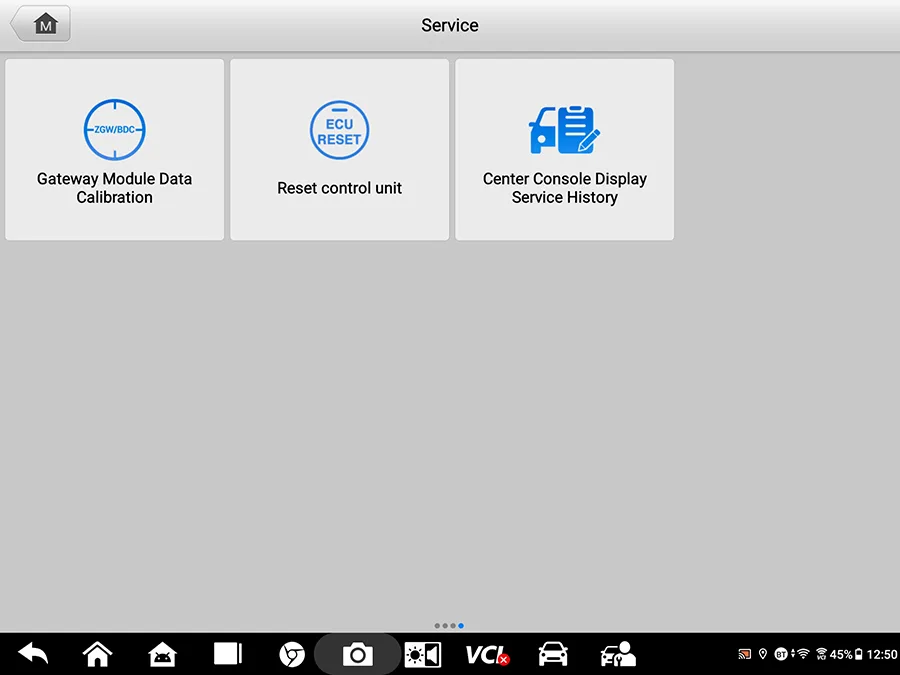
Task: Select the active blue page dot
Action: coord(461,626)
